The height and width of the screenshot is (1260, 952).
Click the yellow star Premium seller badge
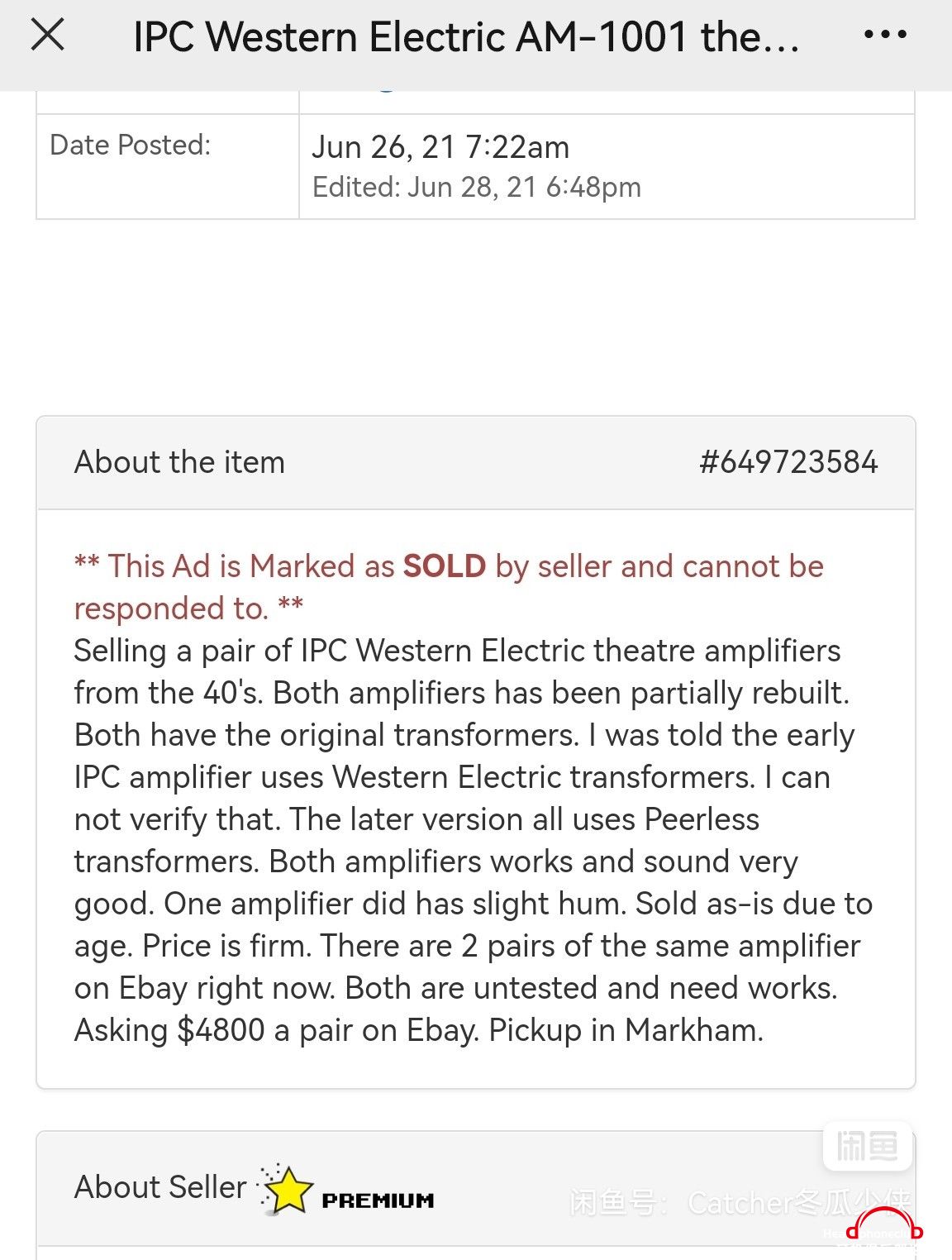(284, 1189)
